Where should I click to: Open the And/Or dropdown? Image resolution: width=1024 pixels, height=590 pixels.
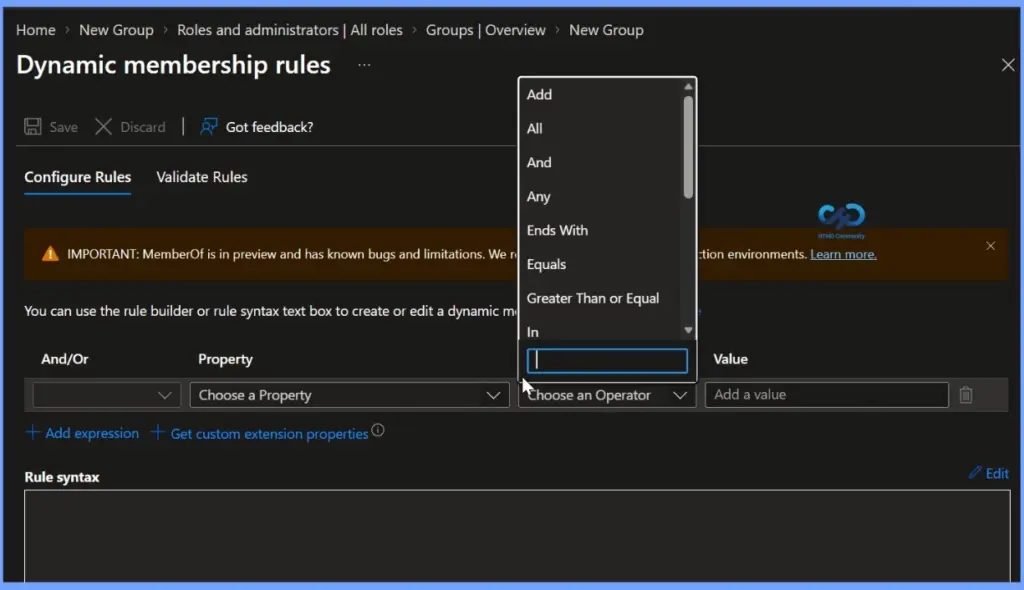coord(106,395)
